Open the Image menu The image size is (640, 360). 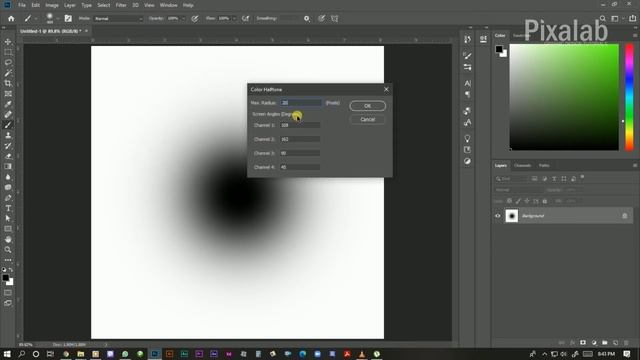tap(52, 5)
